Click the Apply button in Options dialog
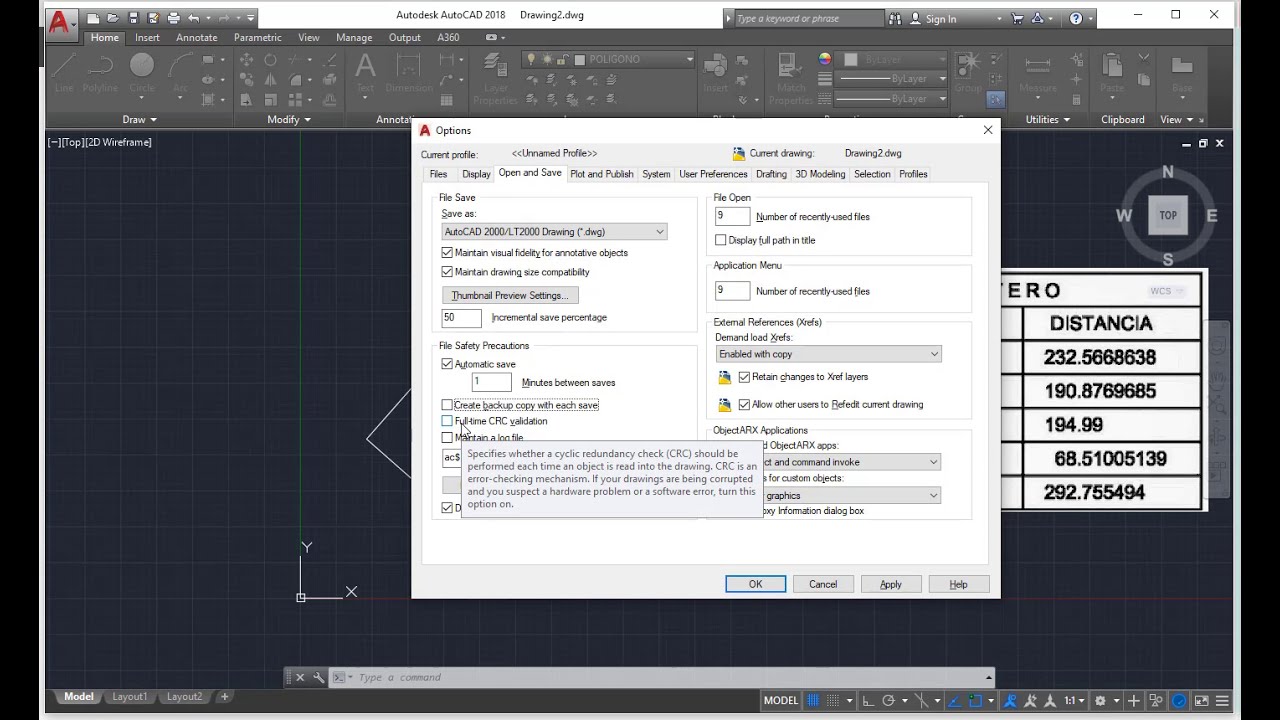This screenshot has height=720, width=1280. 891,584
